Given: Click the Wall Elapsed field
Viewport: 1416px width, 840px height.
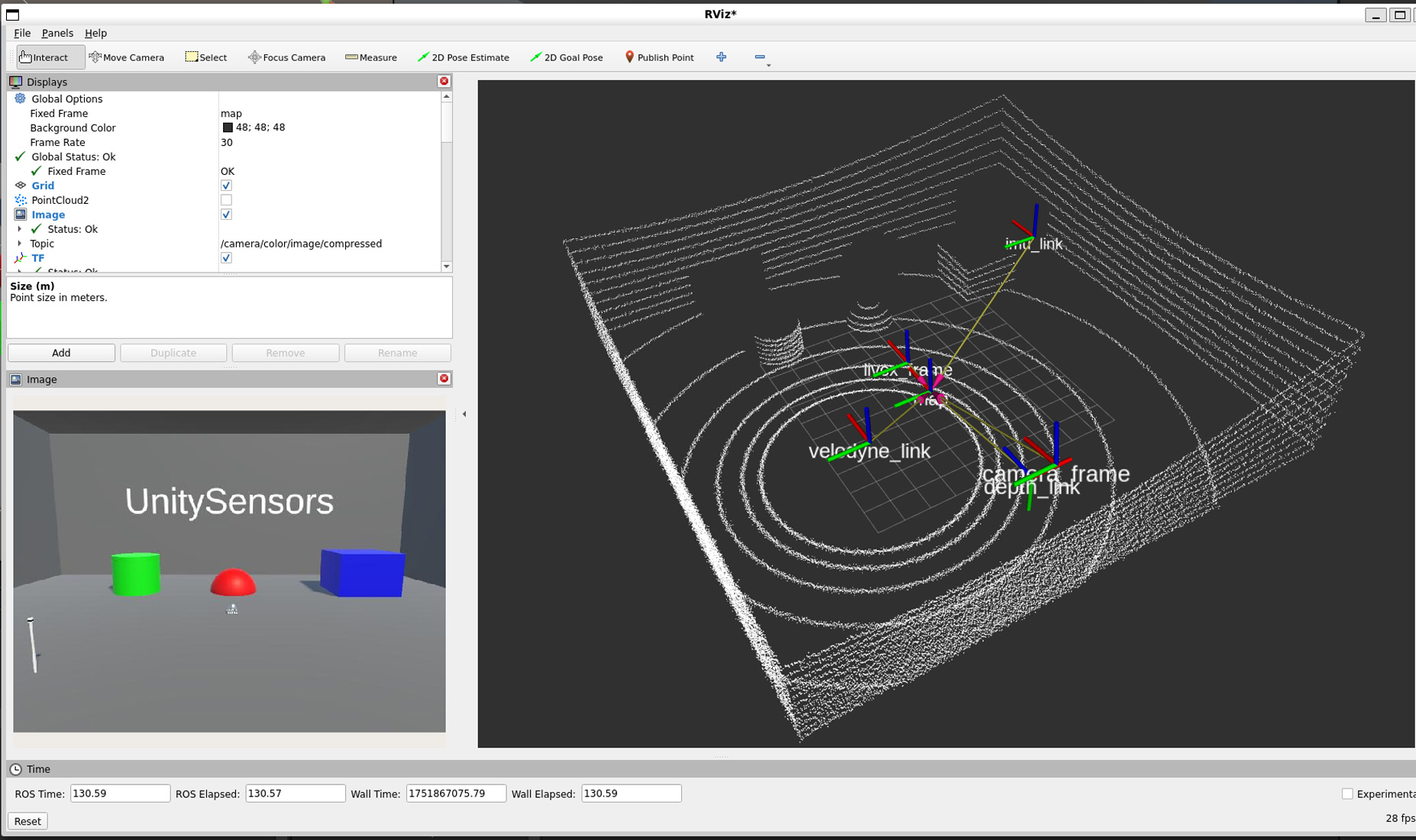Looking at the screenshot, I should [x=631, y=793].
